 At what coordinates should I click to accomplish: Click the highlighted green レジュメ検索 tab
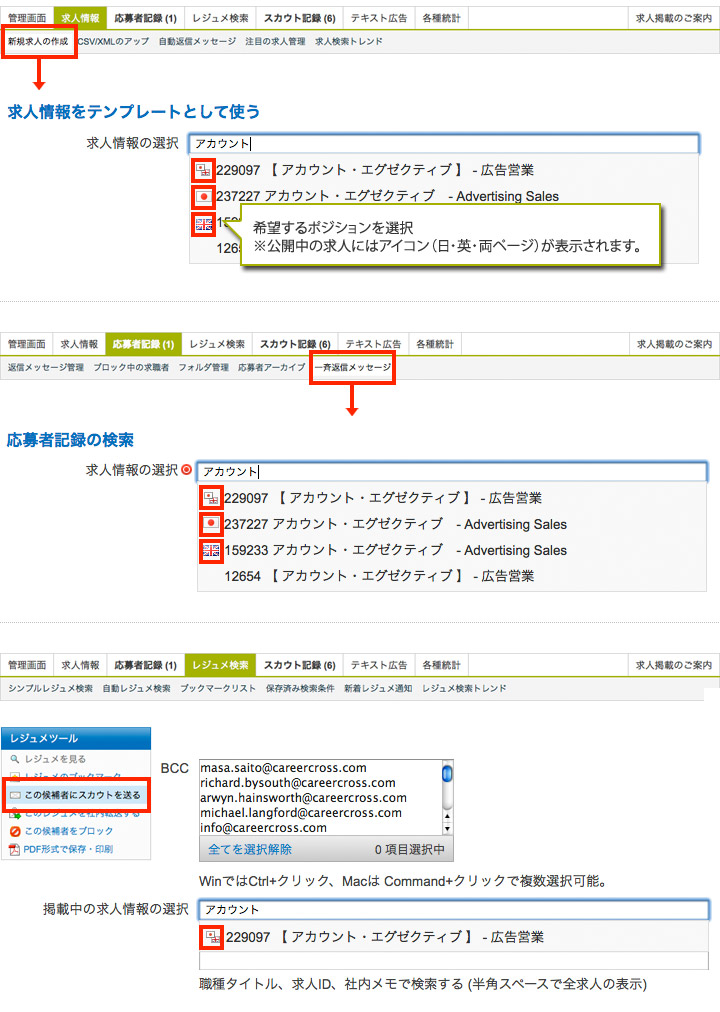[220, 665]
